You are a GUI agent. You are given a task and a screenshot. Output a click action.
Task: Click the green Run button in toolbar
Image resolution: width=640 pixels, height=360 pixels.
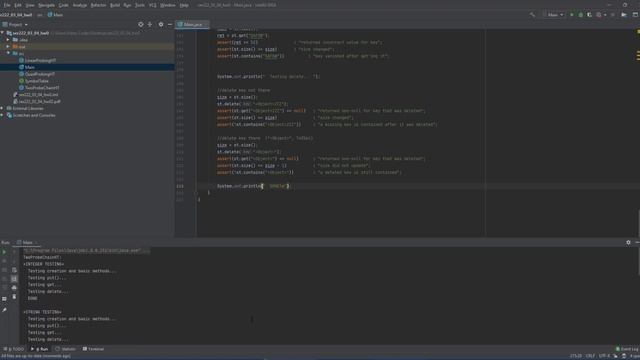pyautogui.click(x=571, y=15)
